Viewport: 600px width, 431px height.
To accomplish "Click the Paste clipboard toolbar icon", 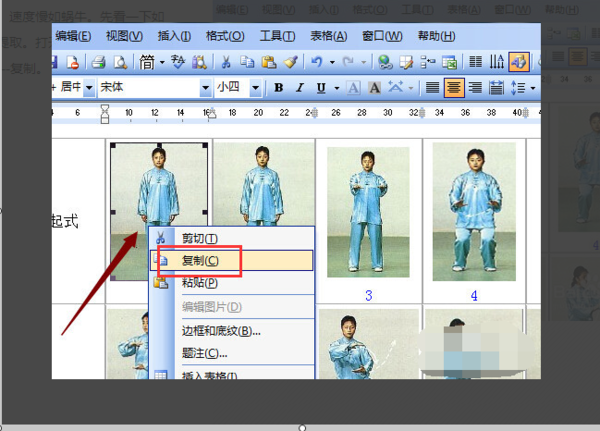I will 269,62.
